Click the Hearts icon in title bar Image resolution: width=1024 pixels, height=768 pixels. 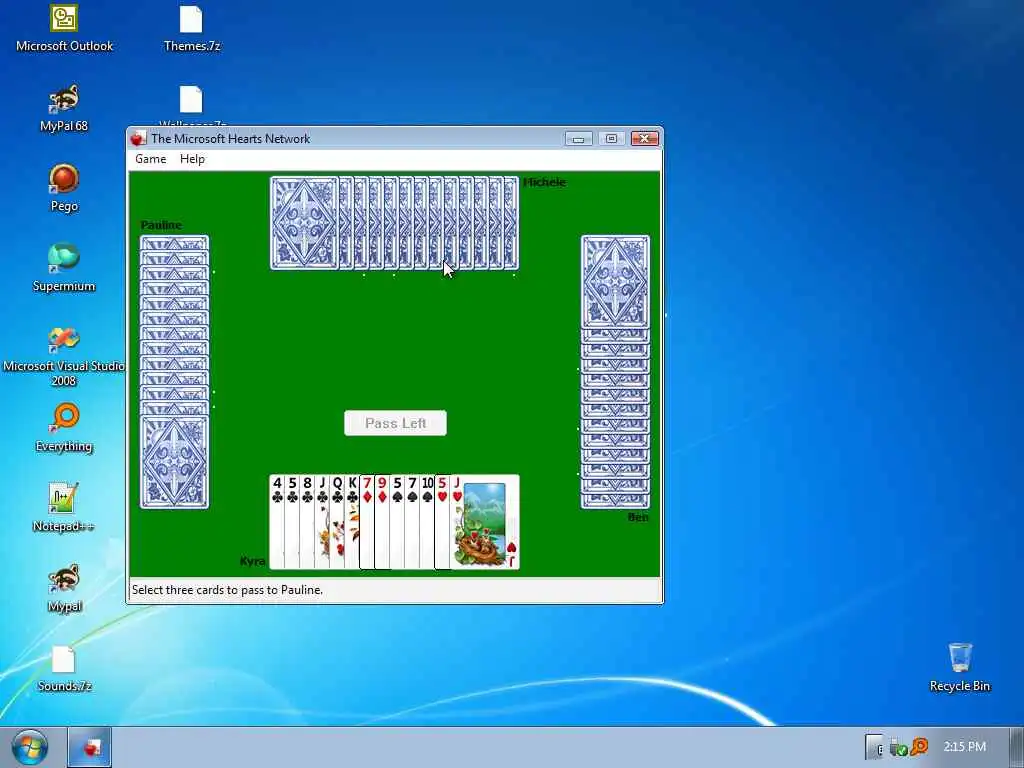tap(138, 138)
